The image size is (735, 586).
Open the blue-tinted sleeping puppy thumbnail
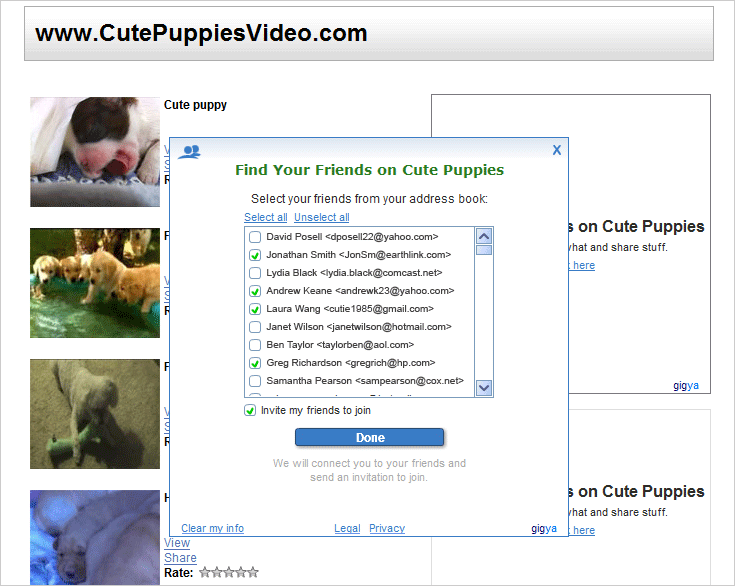click(95, 537)
